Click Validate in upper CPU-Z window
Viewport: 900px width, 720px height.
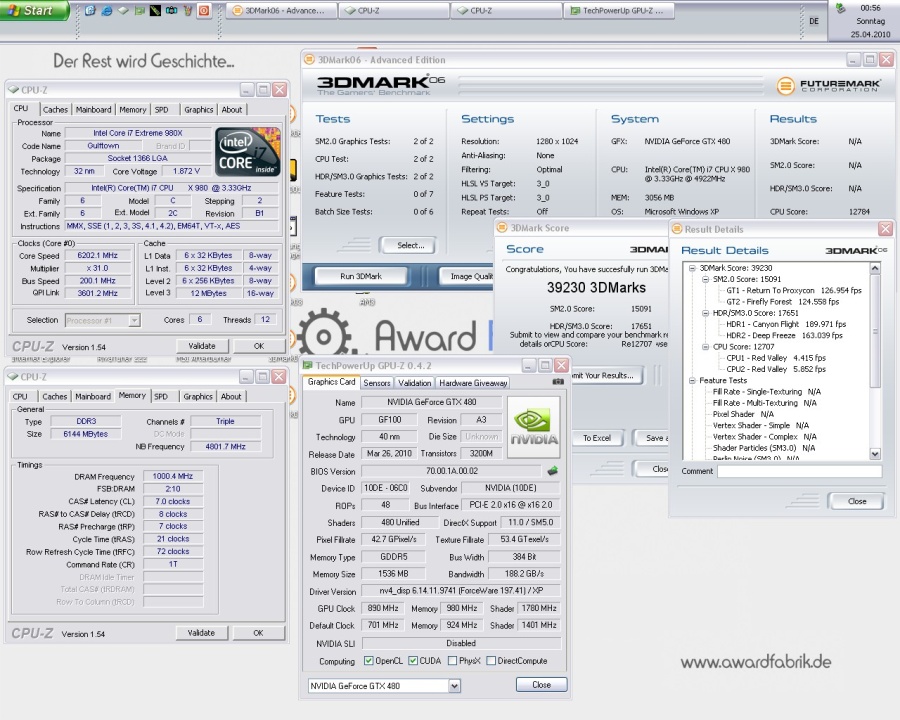202,346
